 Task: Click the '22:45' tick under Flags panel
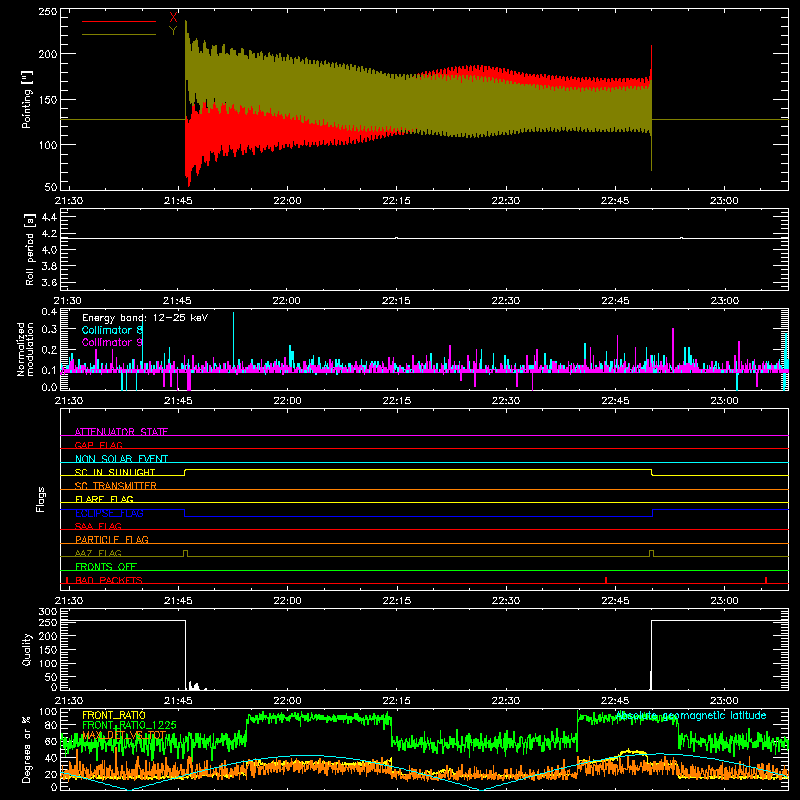[615, 601]
